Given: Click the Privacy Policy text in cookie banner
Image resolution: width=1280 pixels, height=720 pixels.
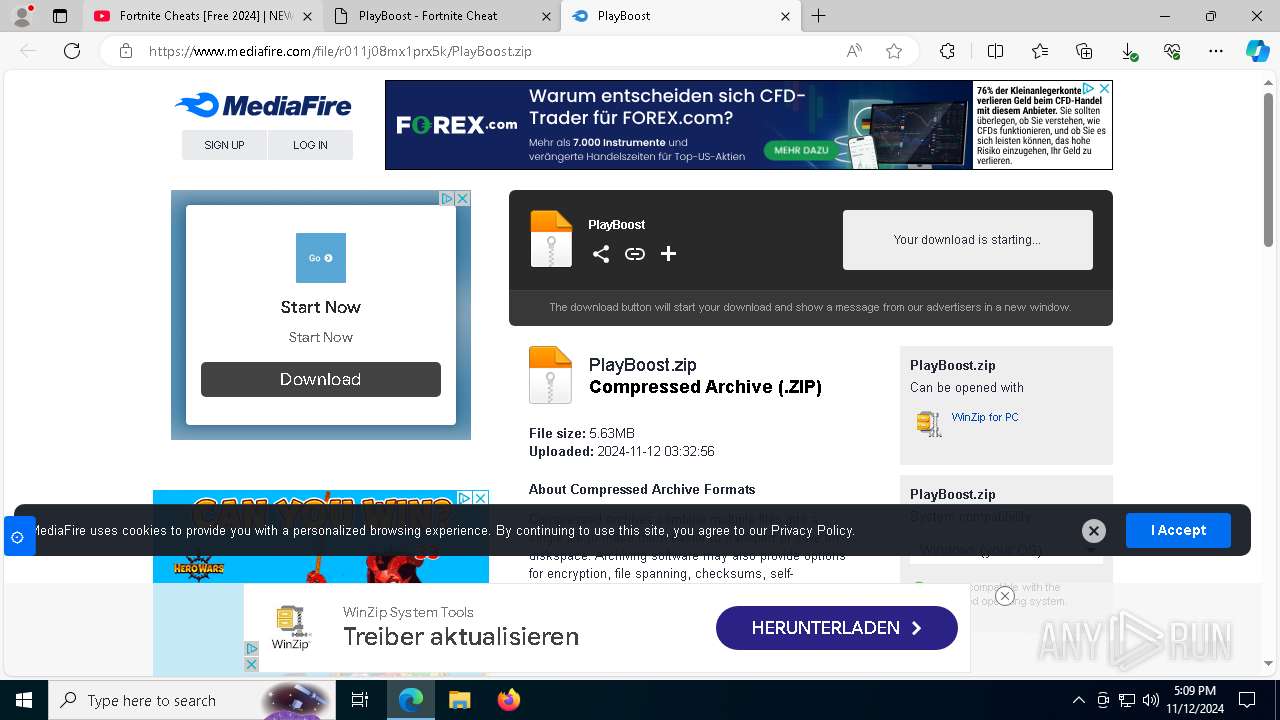Looking at the screenshot, I should coord(812,531).
